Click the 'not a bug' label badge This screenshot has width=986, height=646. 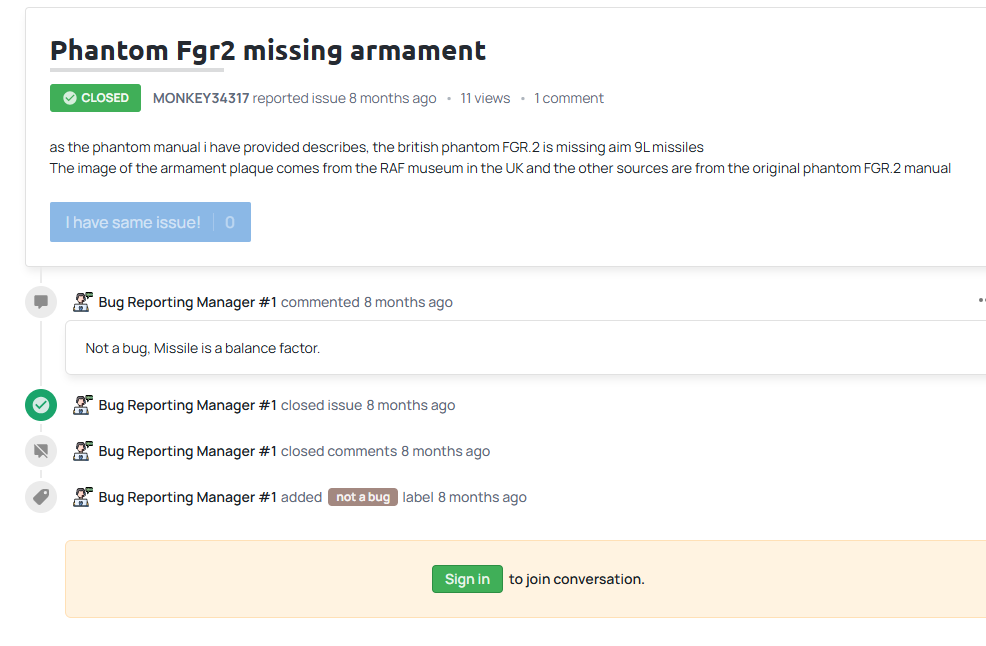tap(363, 497)
